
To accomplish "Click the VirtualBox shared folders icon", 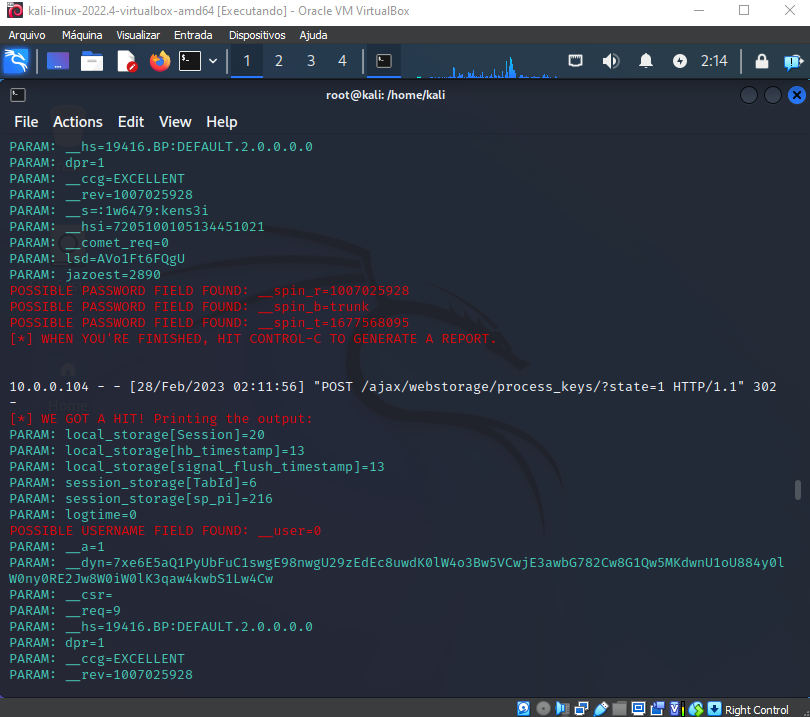I will [x=619, y=709].
